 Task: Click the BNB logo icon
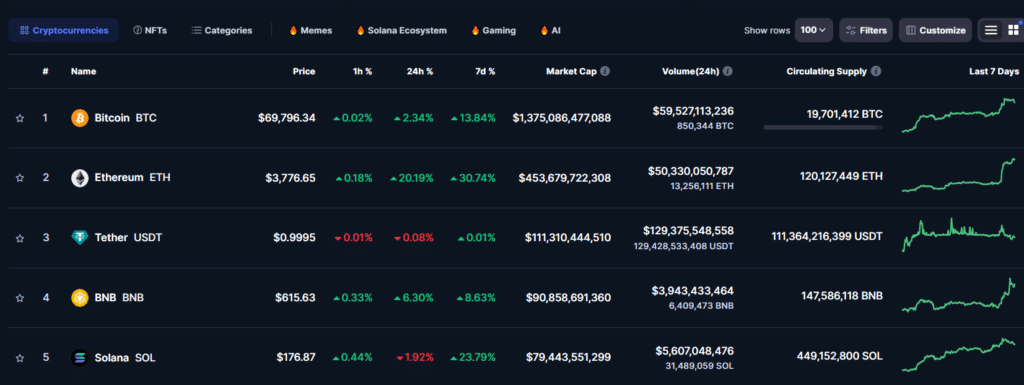(80, 298)
